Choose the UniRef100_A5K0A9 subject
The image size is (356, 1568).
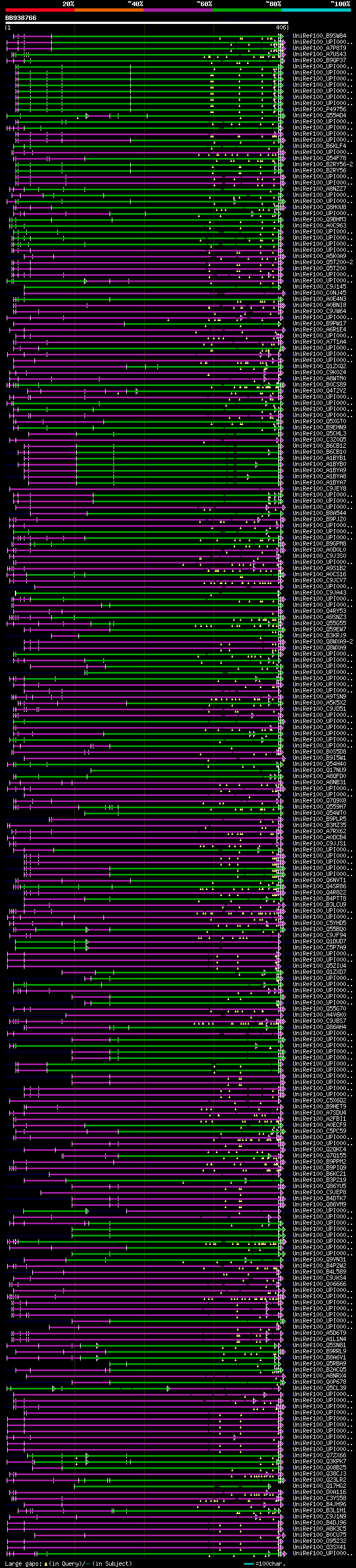point(319,256)
